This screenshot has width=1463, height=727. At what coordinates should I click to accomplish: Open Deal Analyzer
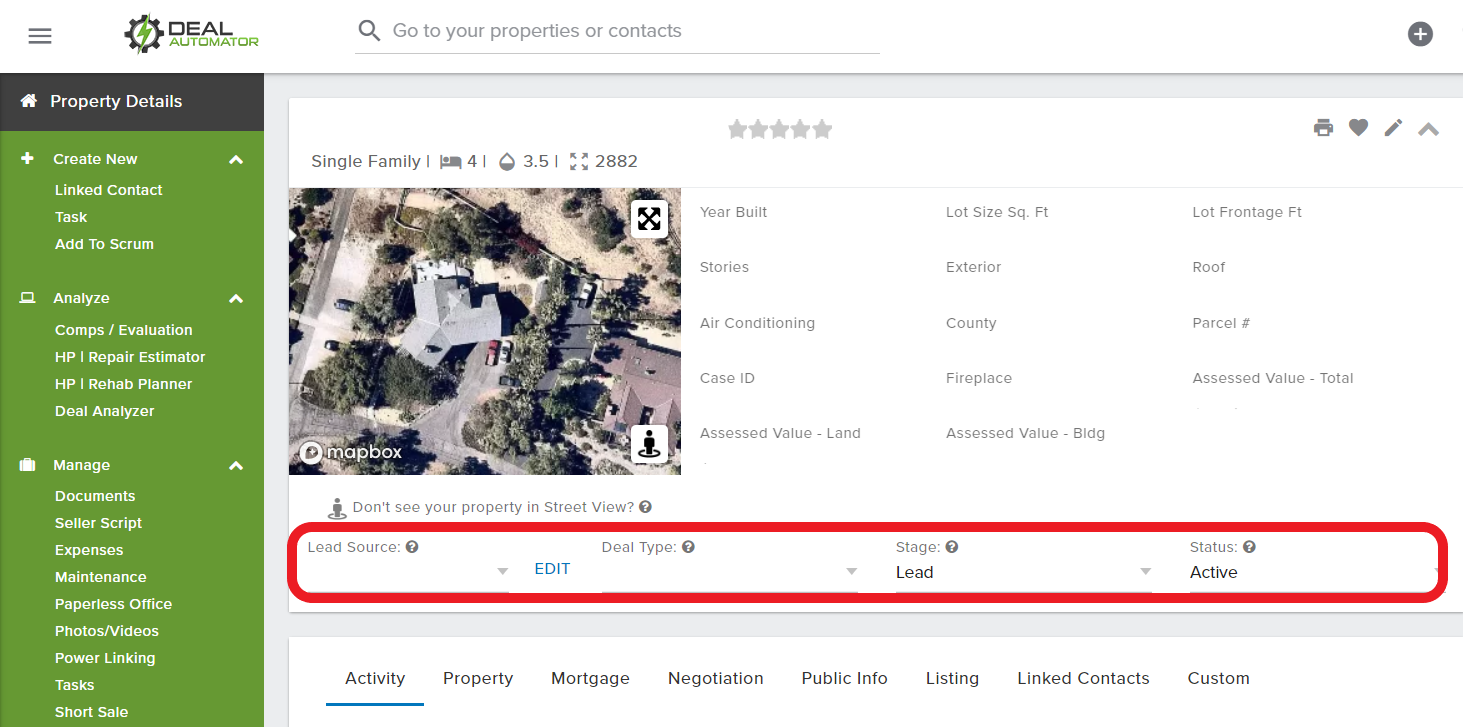point(104,411)
